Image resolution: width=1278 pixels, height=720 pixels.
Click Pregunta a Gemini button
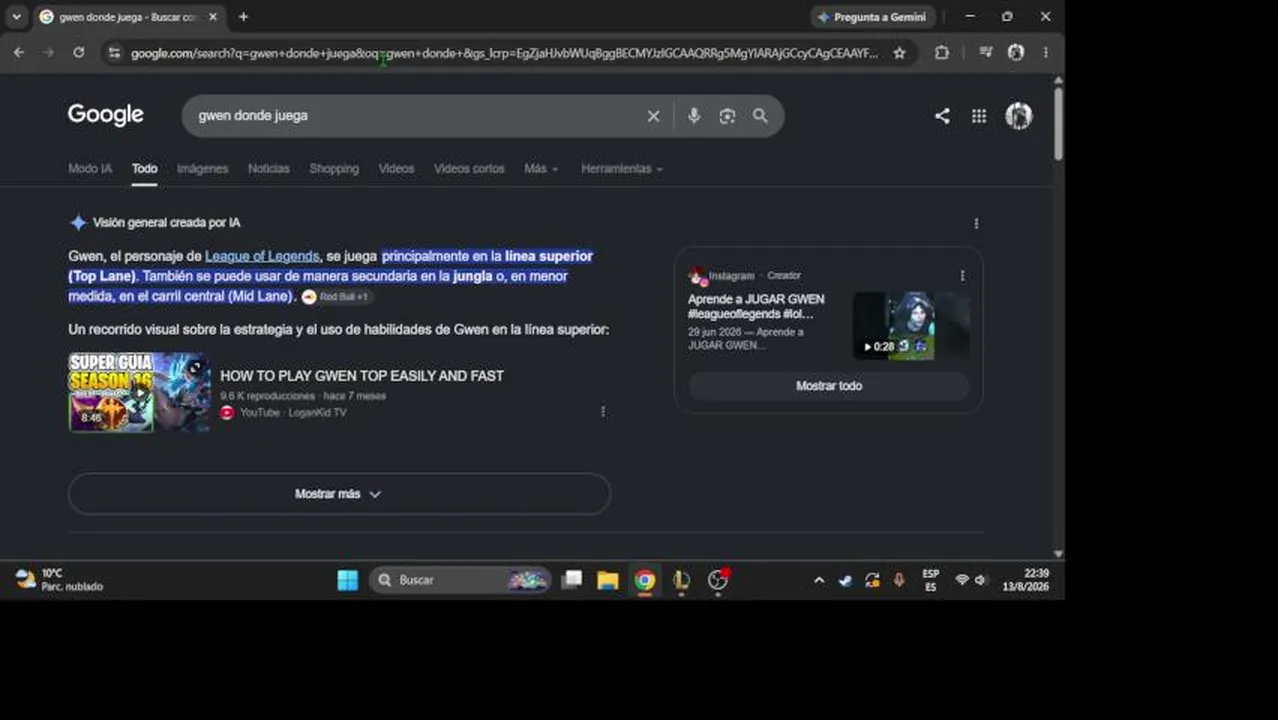click(x=871, y=17)
